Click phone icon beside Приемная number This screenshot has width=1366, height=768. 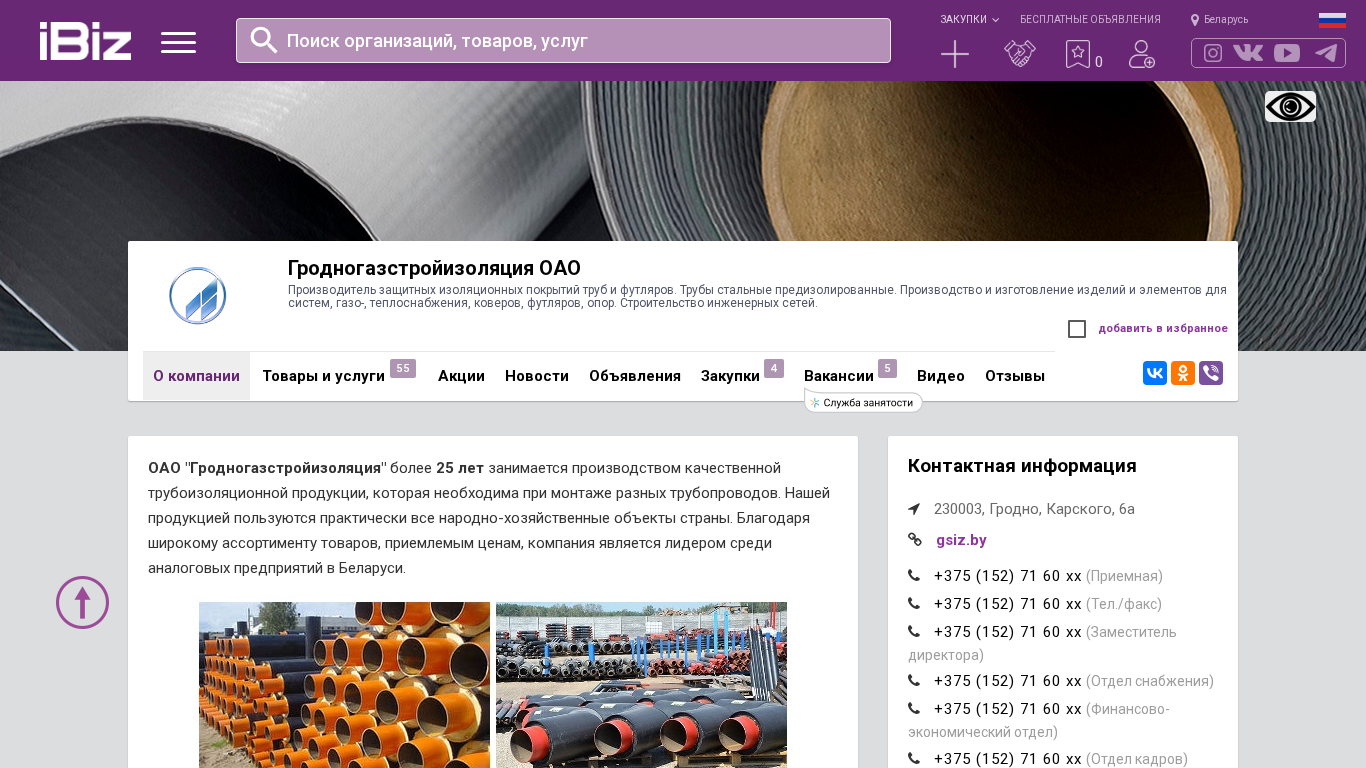(x=914, y=576)
